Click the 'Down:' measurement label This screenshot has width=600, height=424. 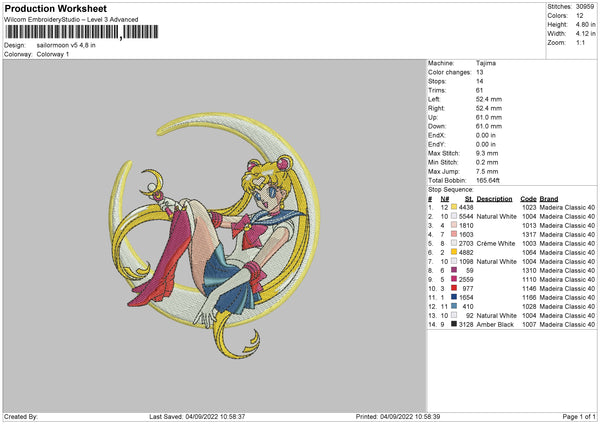tap(437, 126)
